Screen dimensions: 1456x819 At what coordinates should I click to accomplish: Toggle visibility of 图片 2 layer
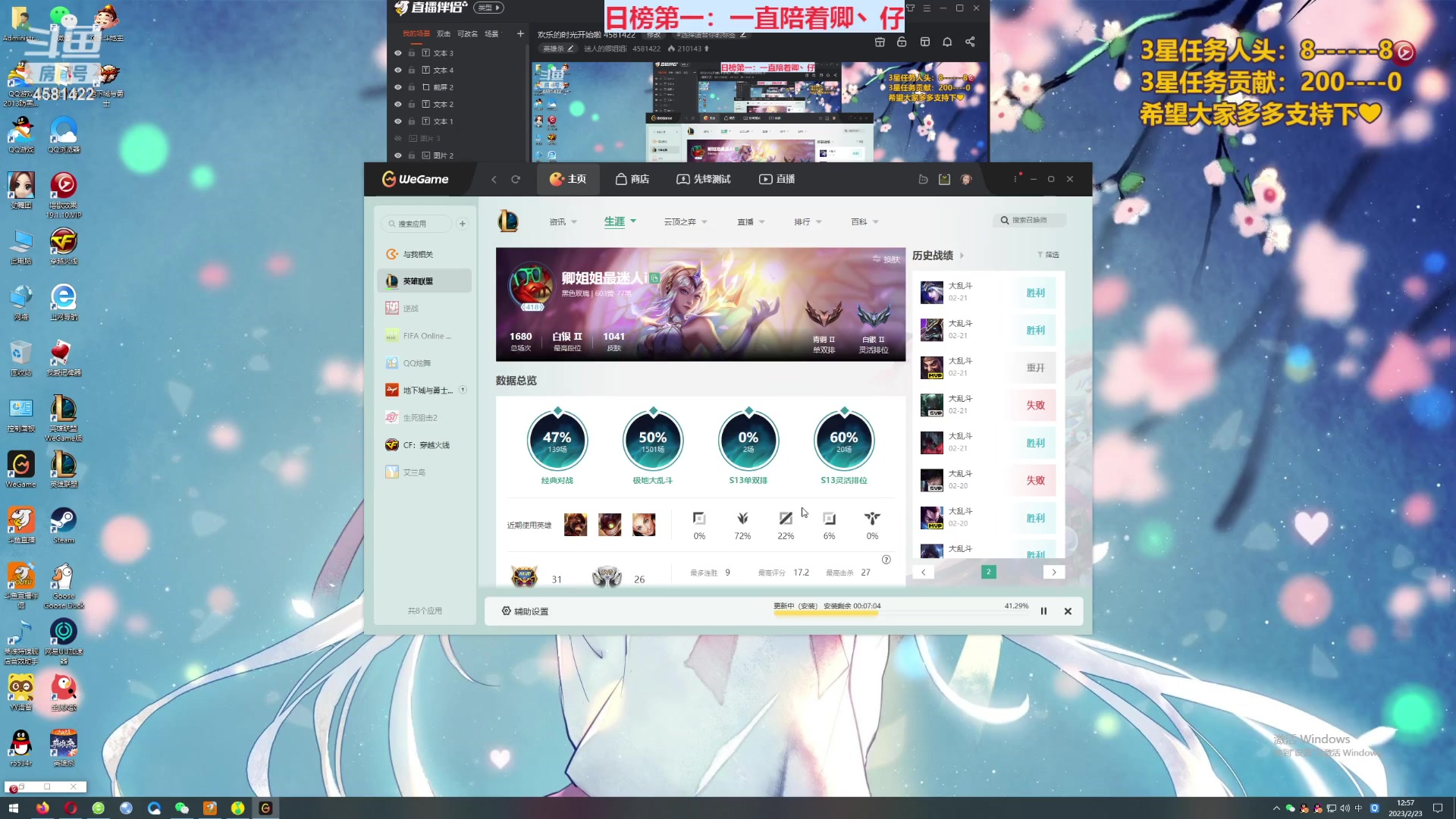(x=397, y=155)
